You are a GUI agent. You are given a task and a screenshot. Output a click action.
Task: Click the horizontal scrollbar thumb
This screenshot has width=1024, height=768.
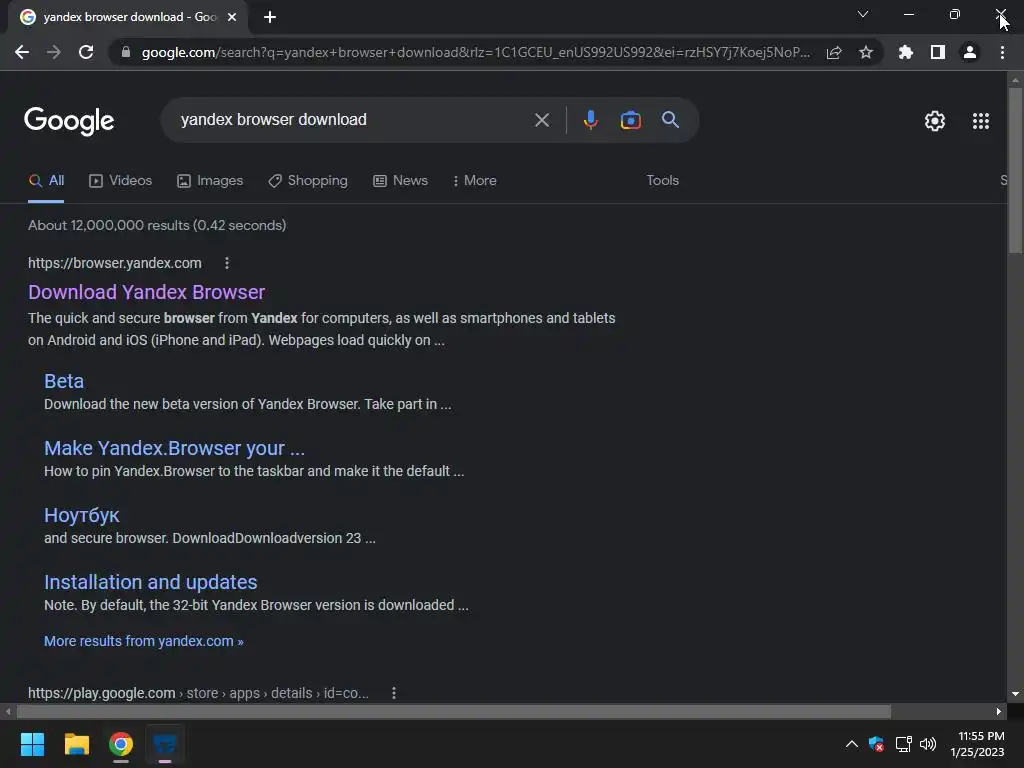tap(453, 711)
